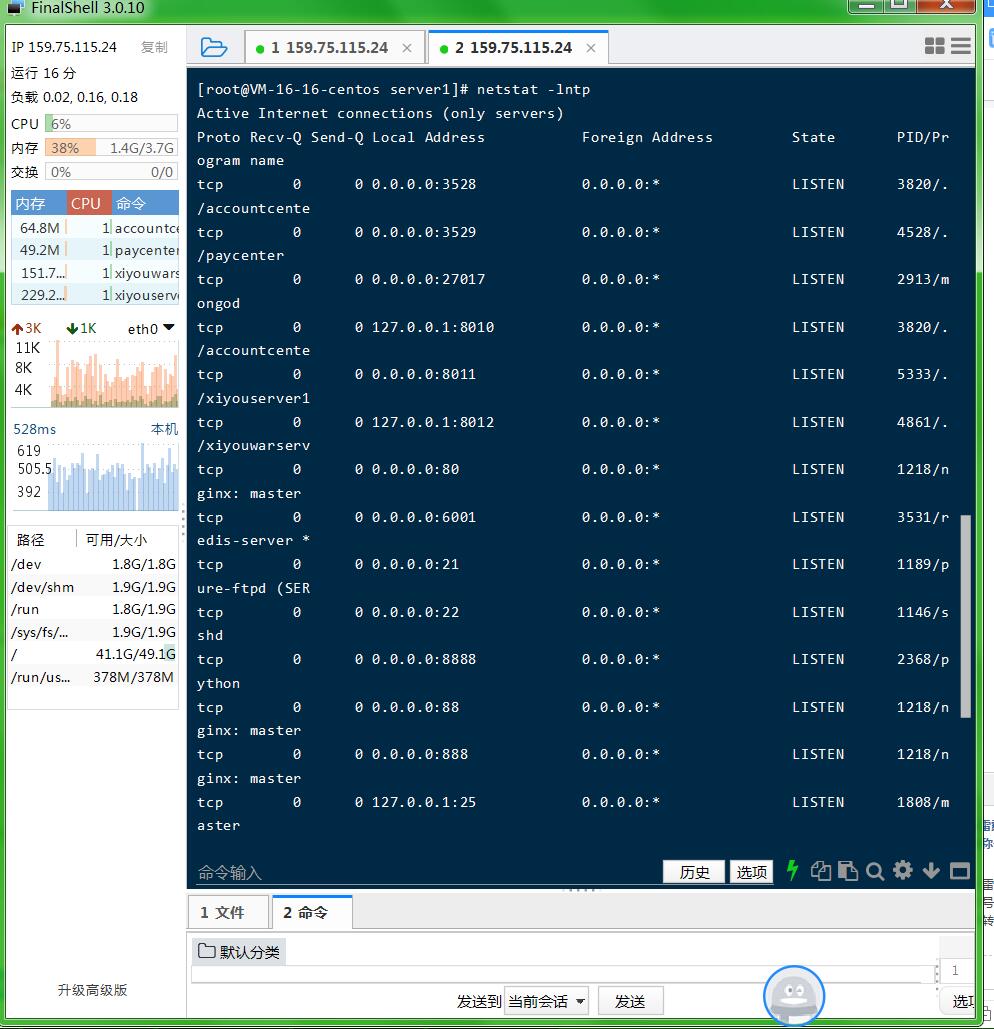This screenshot has height=1029, width=994.
Task: Switch to the 1 文件 tab
Action: [x=229, y=912]
